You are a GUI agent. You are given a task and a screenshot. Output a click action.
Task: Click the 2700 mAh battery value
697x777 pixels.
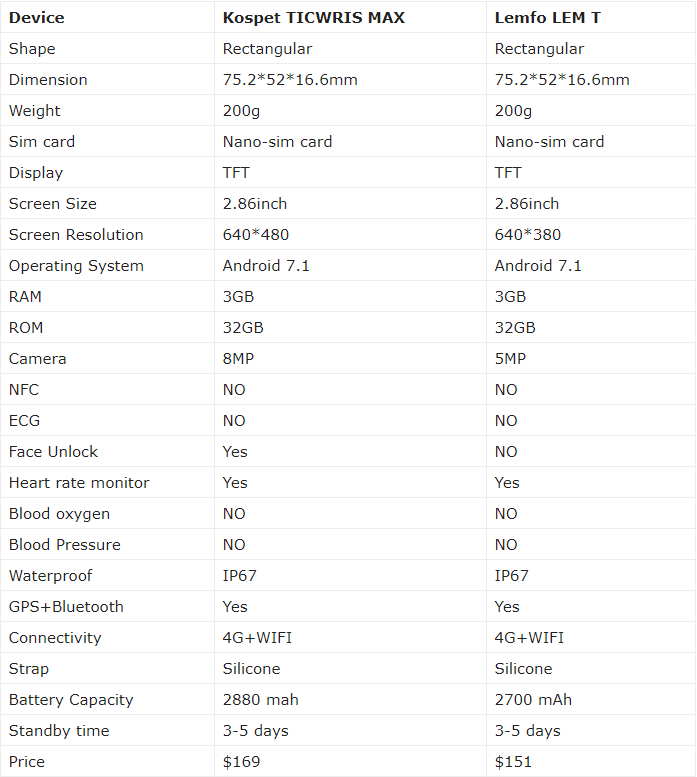click(533, 700)
